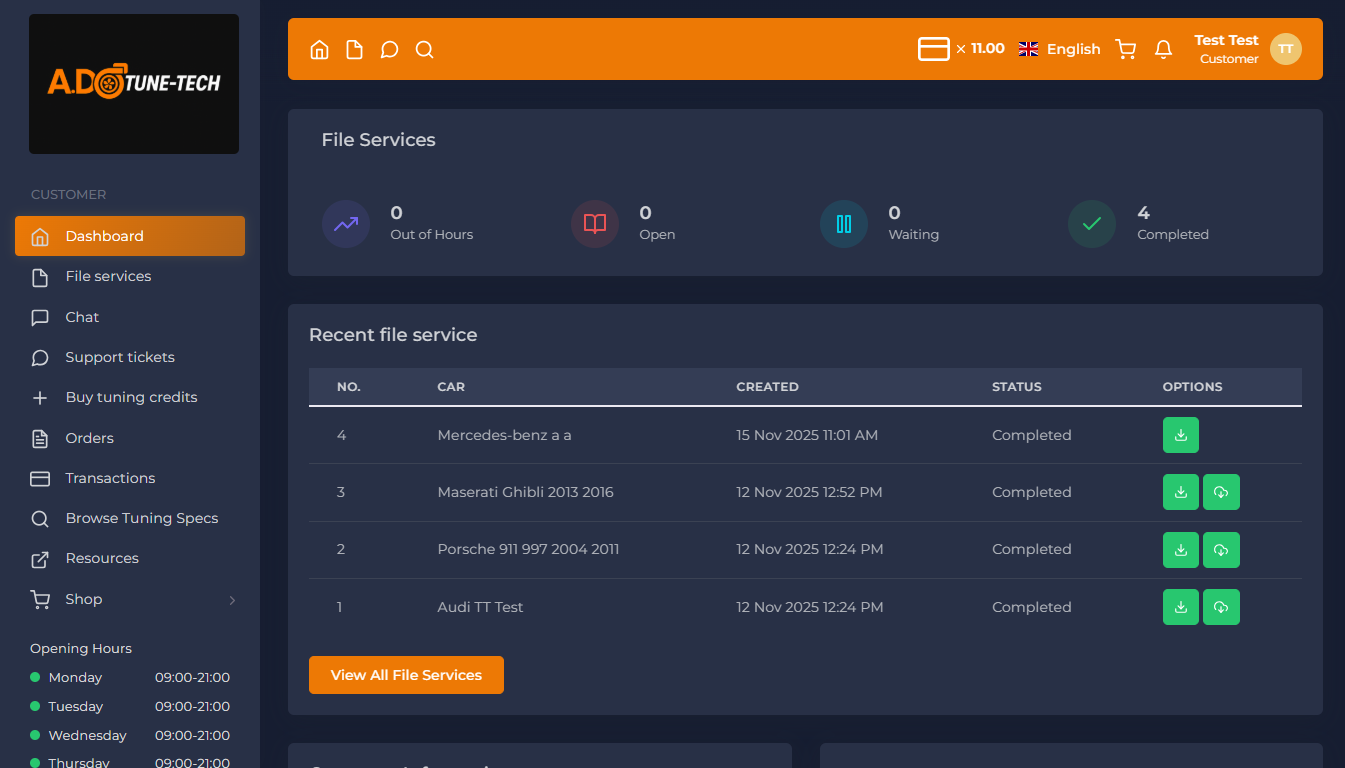Click the Waiting pause icon
Screen dimensions: 1345x768
844,224
